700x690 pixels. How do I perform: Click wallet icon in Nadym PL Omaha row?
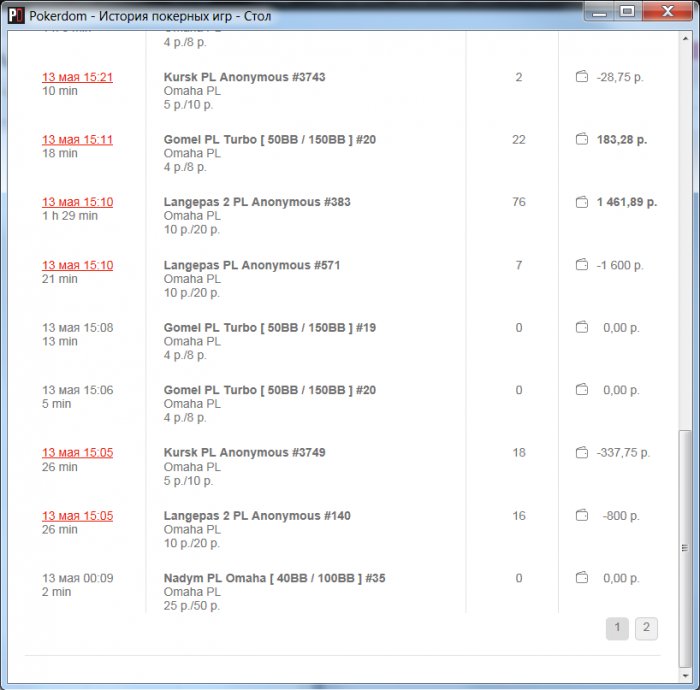pos(582,578)
